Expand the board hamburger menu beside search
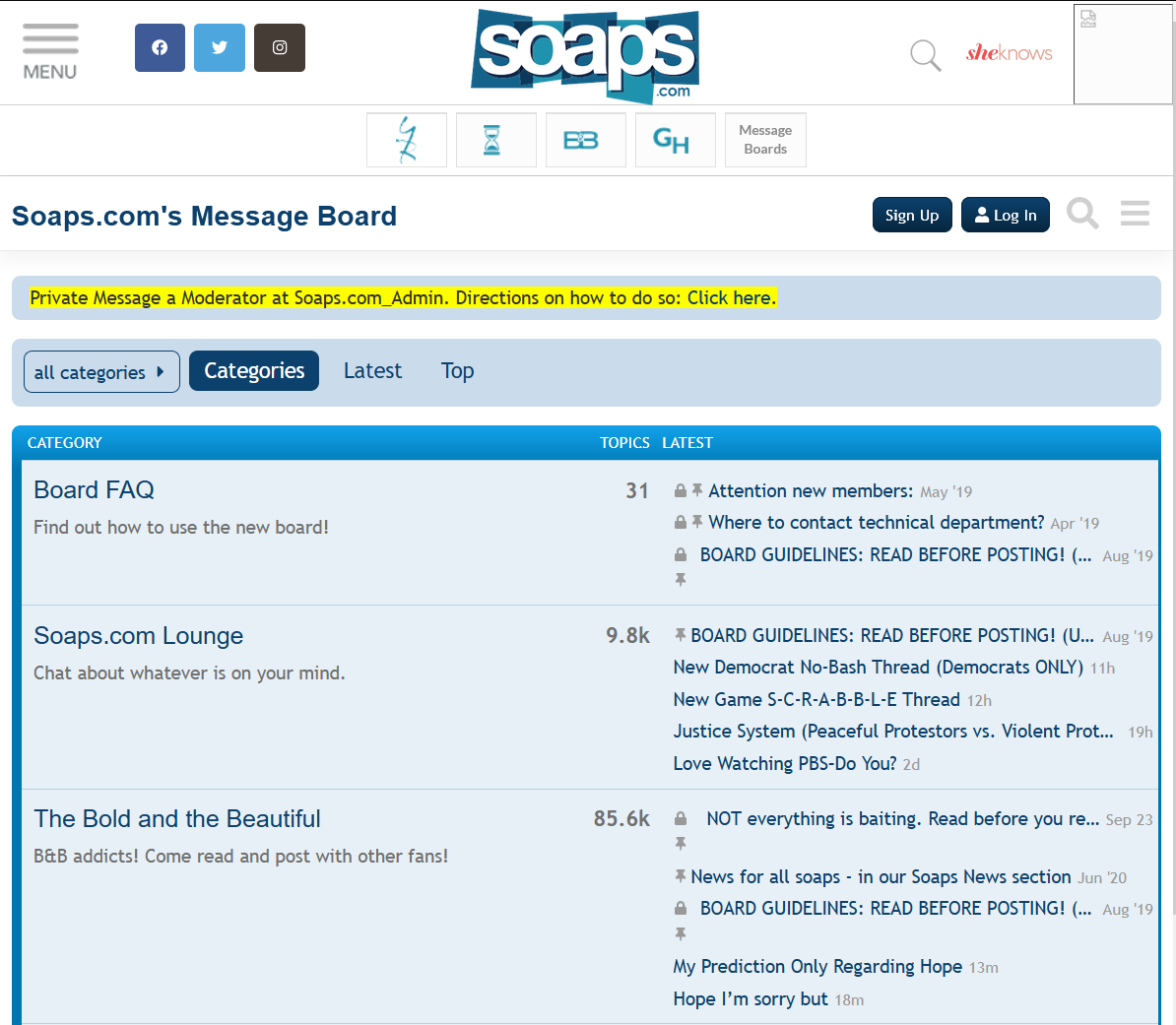 point(1134,214)
